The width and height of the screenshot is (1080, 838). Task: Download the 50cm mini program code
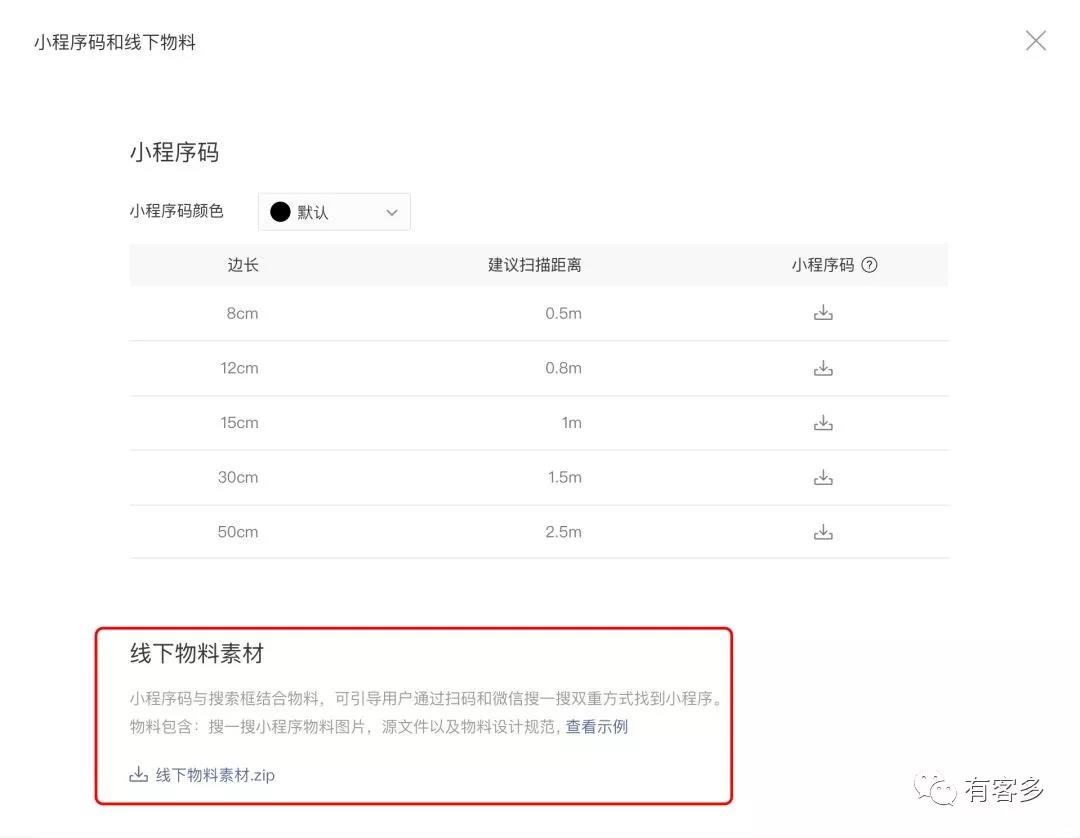coord(823,532)
